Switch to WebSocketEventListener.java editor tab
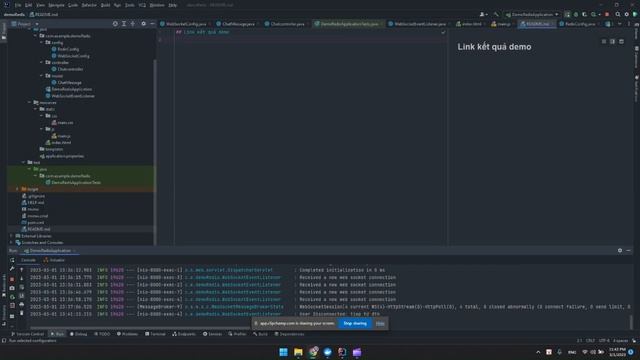640x360 pixels. tap(419, 24)
